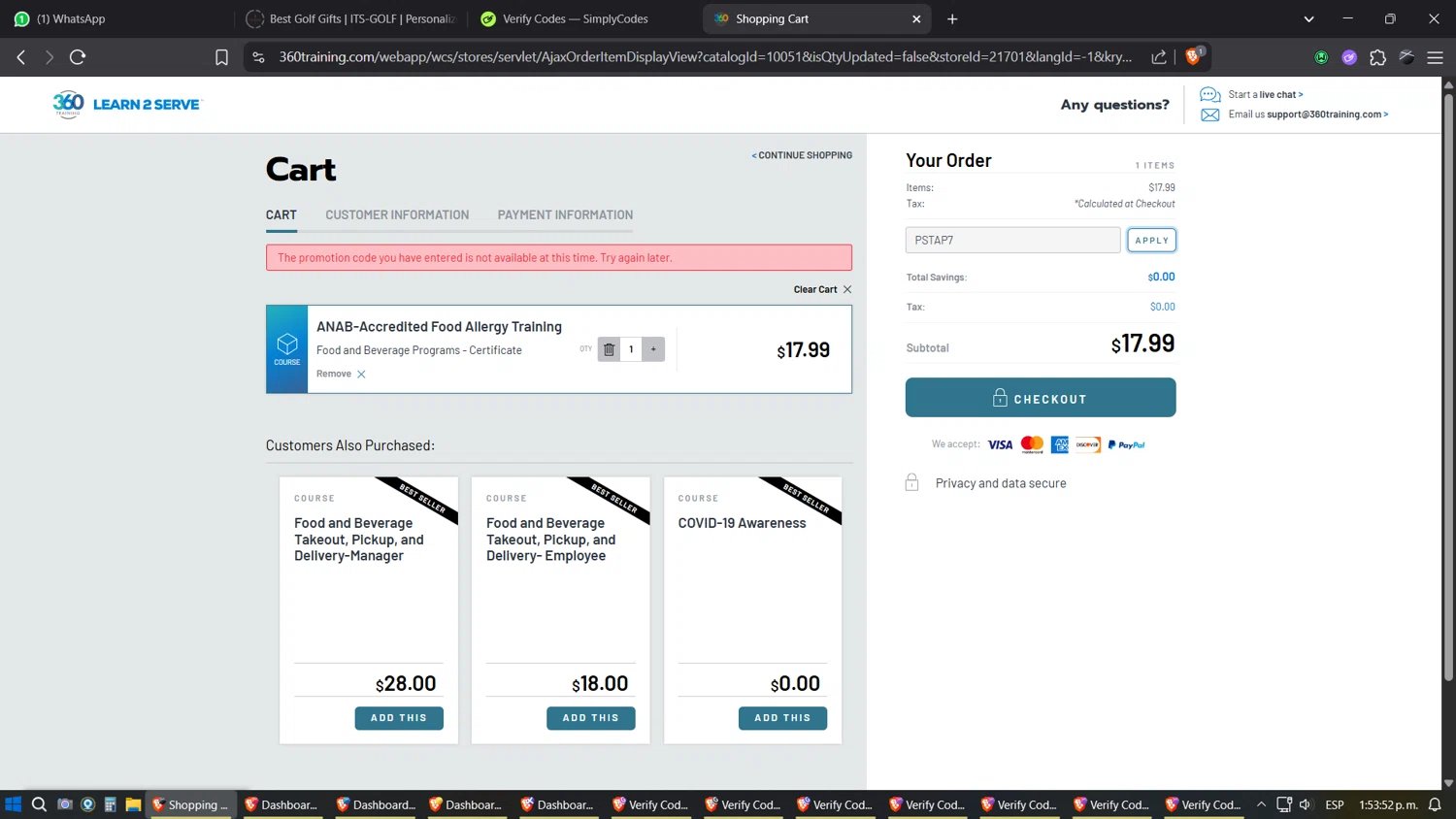Open Windows taskbar search
1456x819 pixels.
pos(39,804)
